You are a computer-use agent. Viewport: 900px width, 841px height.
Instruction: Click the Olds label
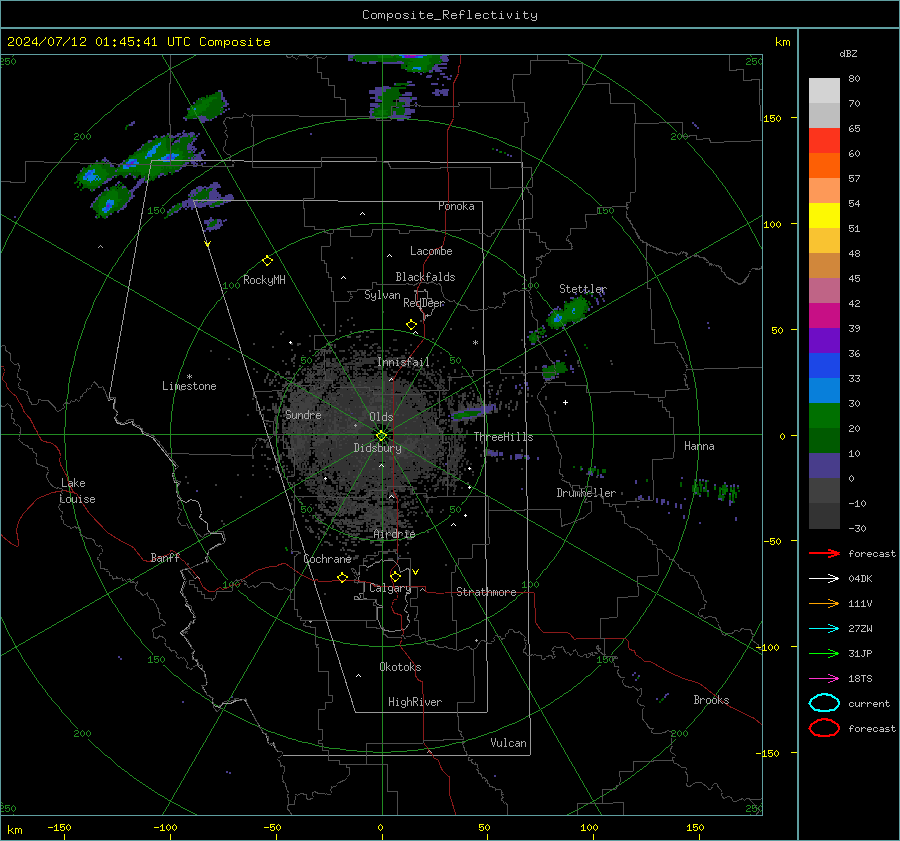(x=381, y=417)
